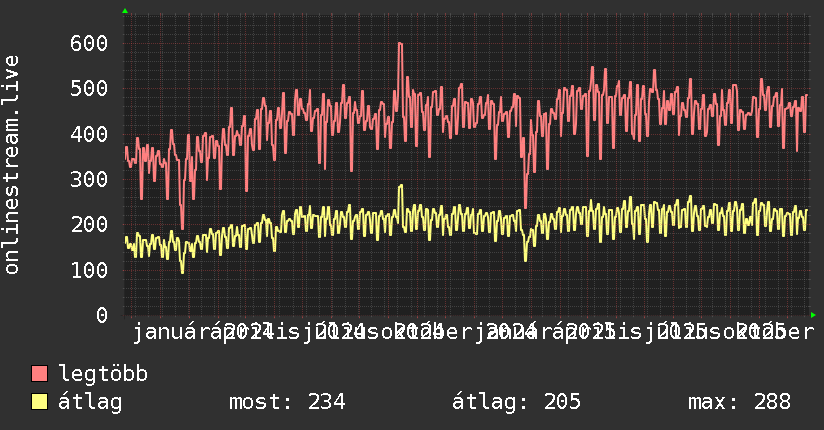Click the tallest pink peak near 600
This screenshot has width=824, height=430.
point(400,44)
